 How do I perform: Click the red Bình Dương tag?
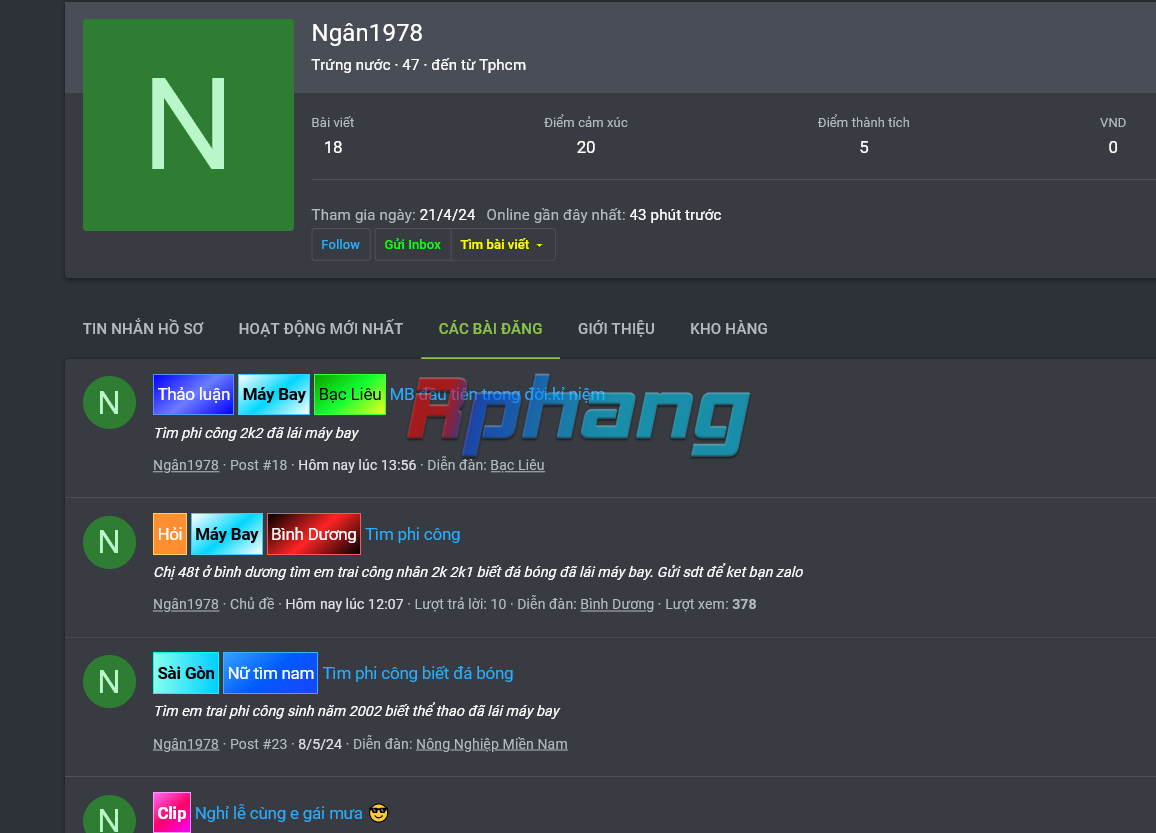point(314,534)
